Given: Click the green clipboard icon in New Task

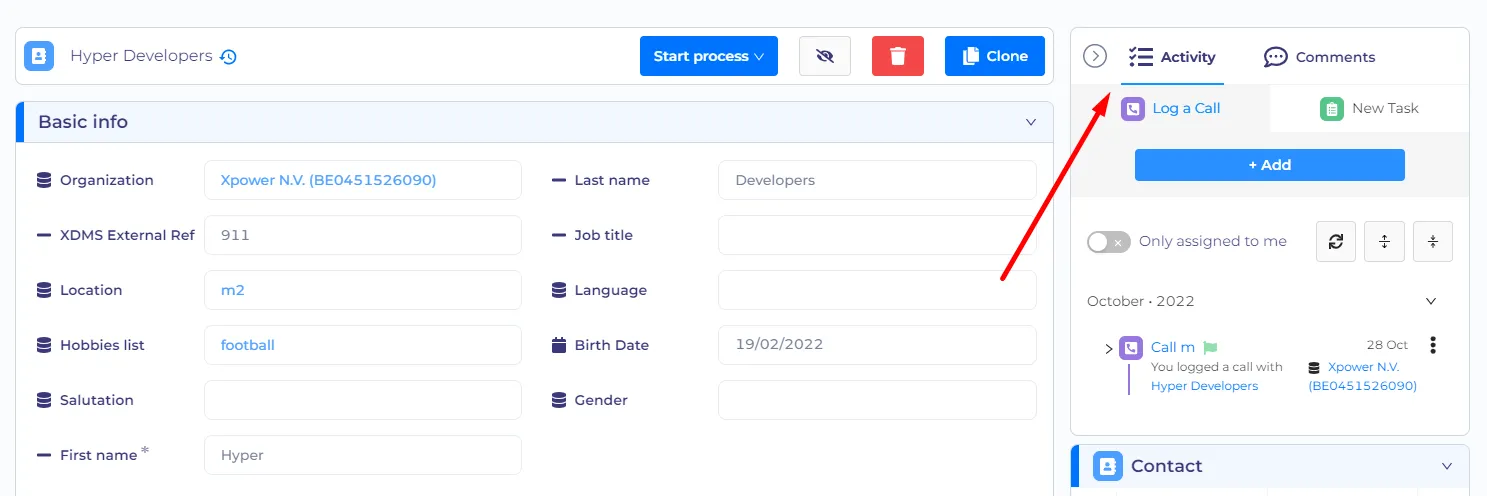Looking at the screenshot, I should coord(1331,109).
